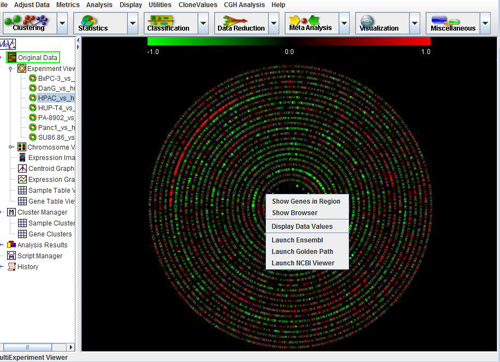Choose Display Data Values from context menu
The height and width of the screenshot is (362, 500).
[x=302, y=226]
